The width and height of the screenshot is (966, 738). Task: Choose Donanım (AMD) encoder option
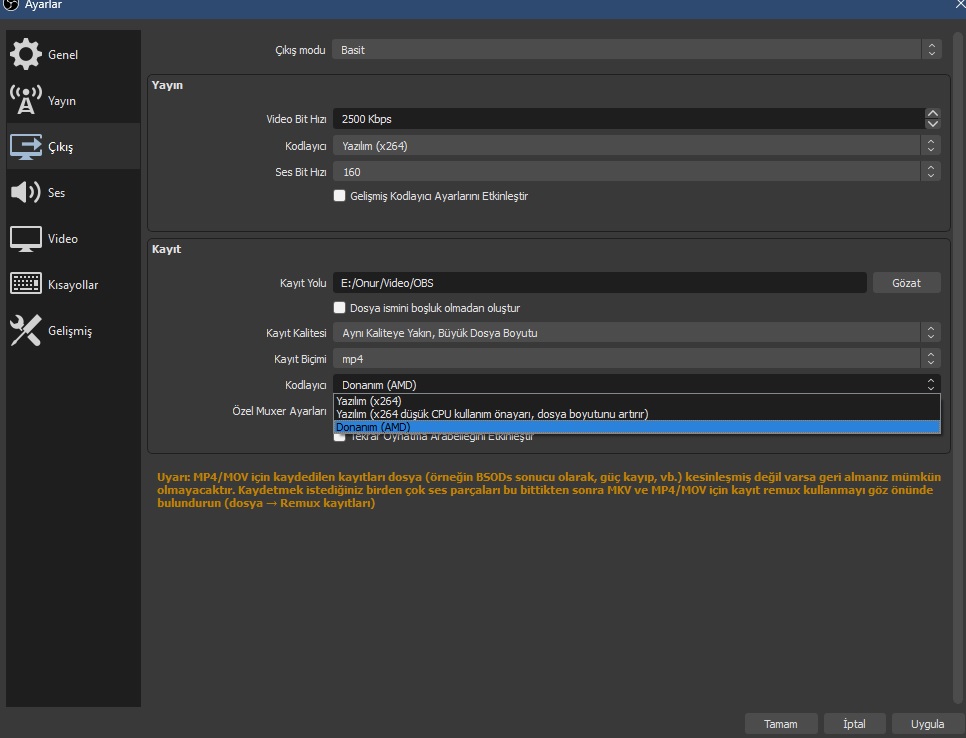[x=636, y=427]
